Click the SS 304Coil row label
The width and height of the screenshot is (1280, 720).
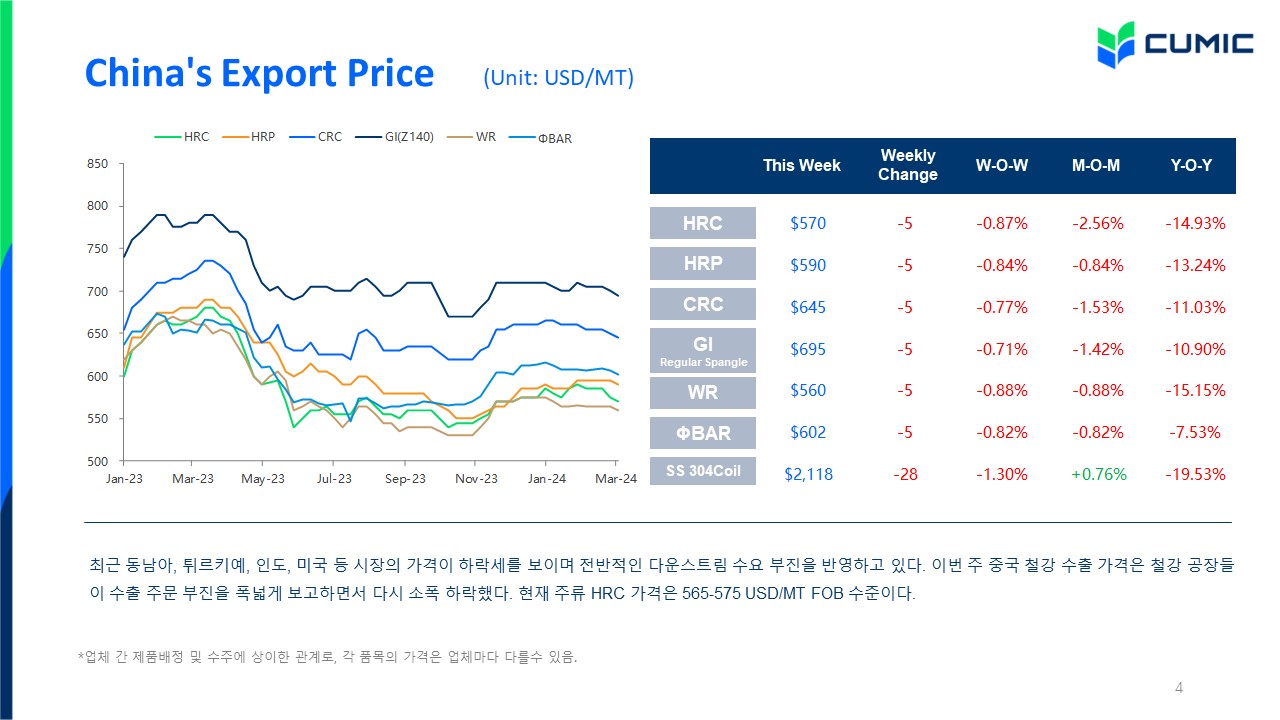(x=702, y=470)
